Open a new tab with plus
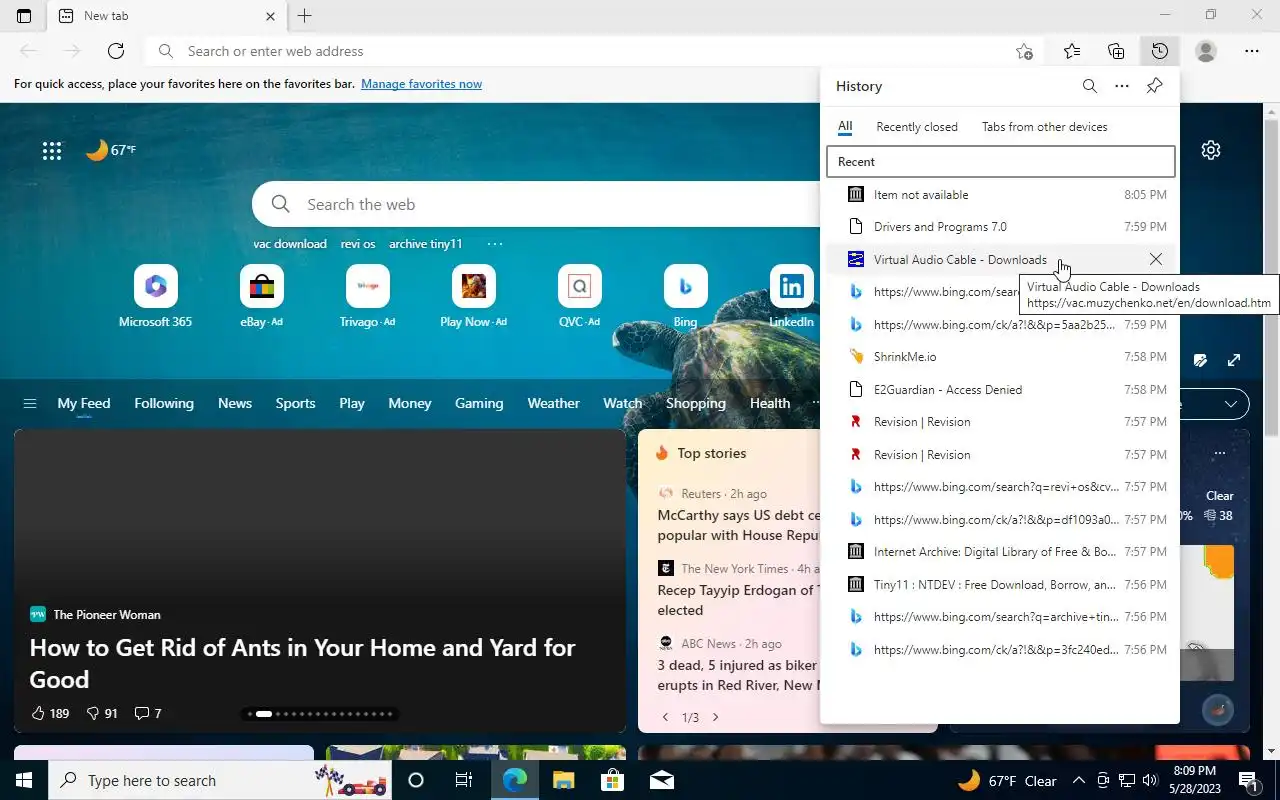The width and height of the screenshot is (1280, 800). [305, 16]
